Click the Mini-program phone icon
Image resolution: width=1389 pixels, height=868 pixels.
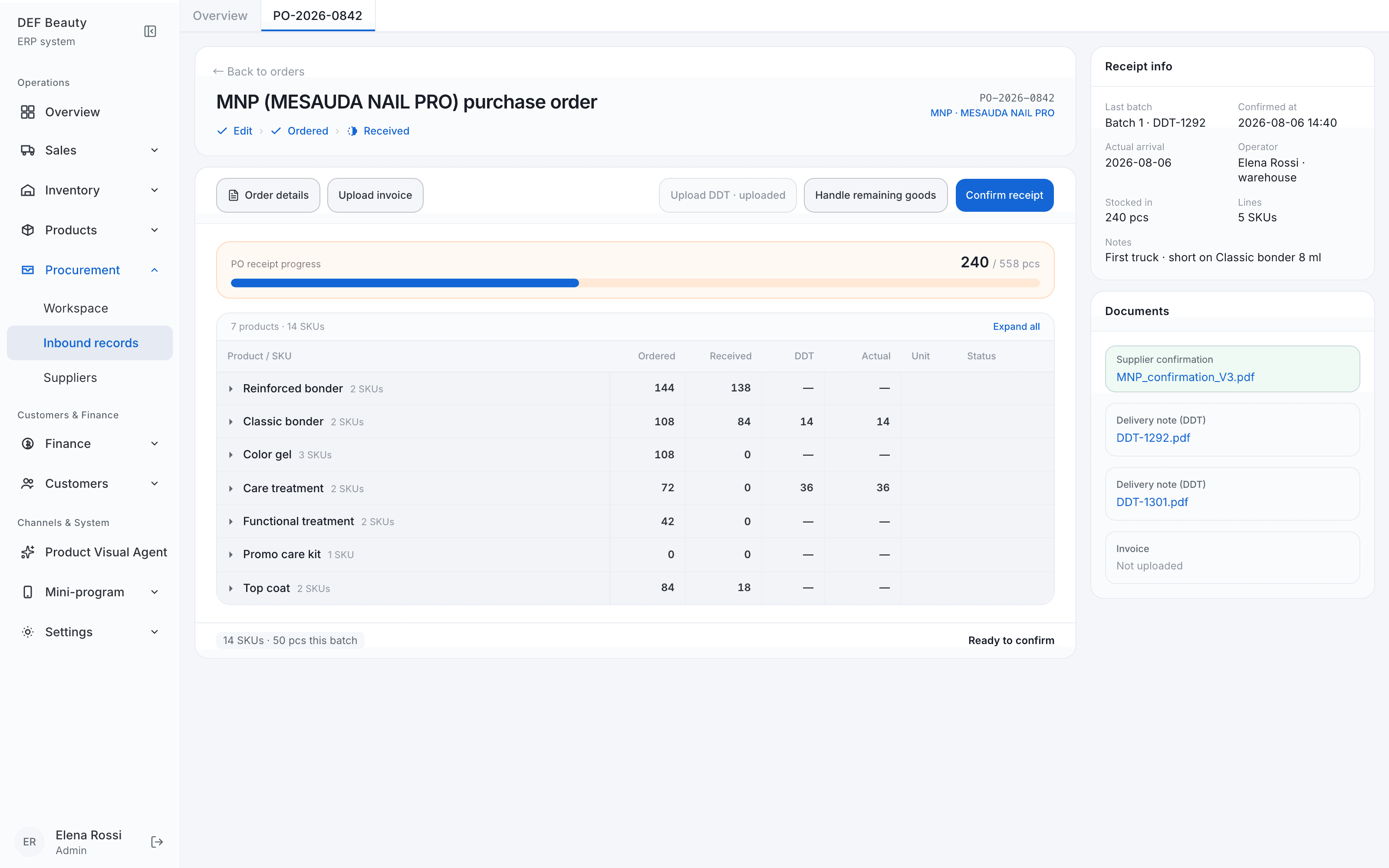point(27,592)
